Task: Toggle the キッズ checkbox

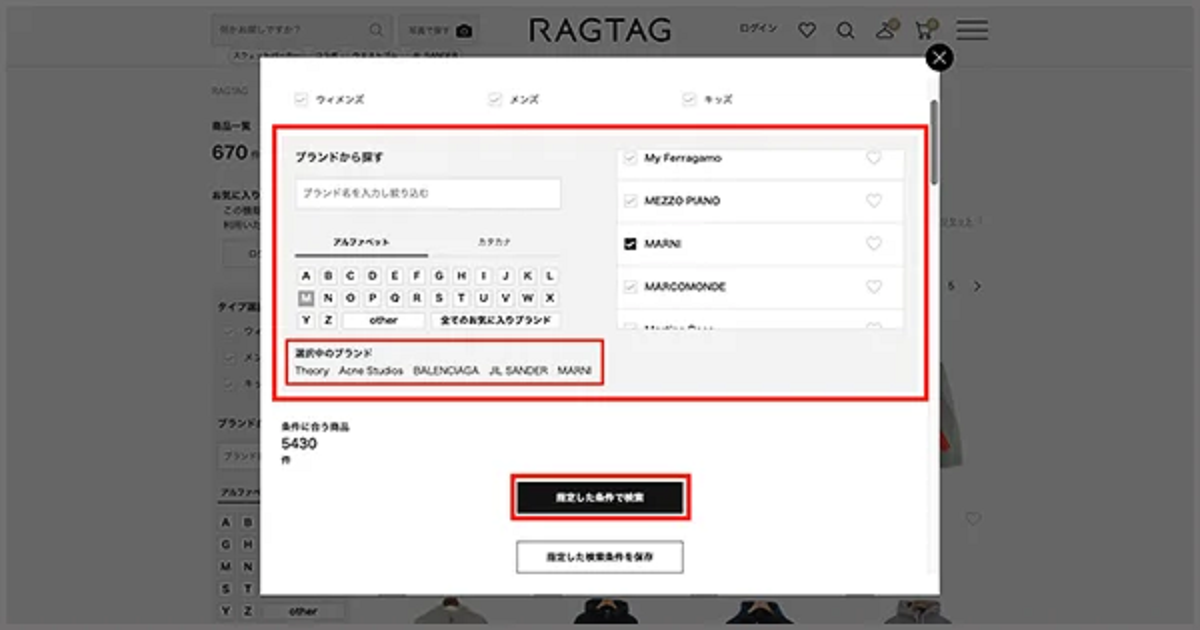Action: [688, 99]
